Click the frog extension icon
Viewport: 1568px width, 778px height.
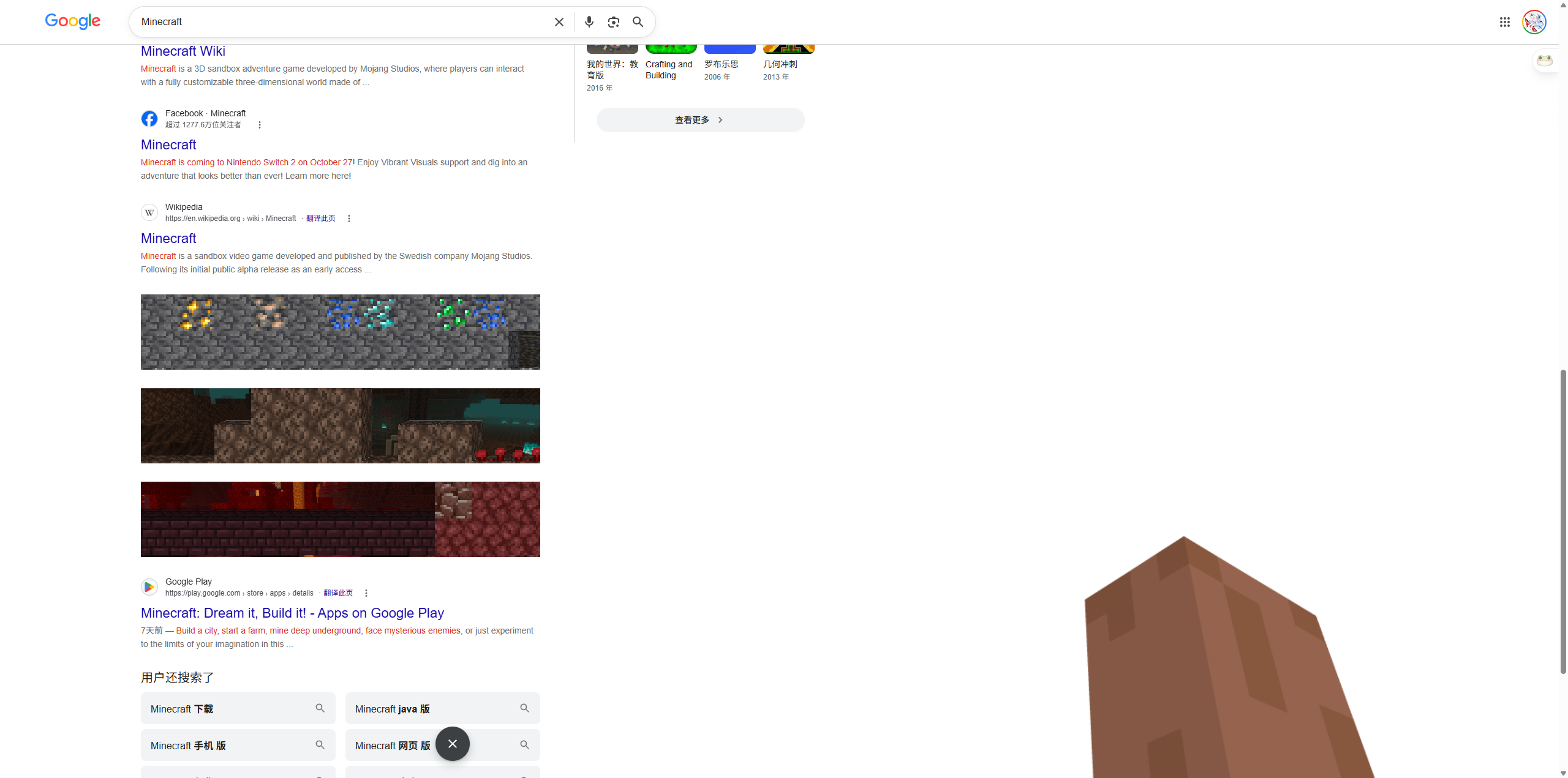click(1545, 60)
